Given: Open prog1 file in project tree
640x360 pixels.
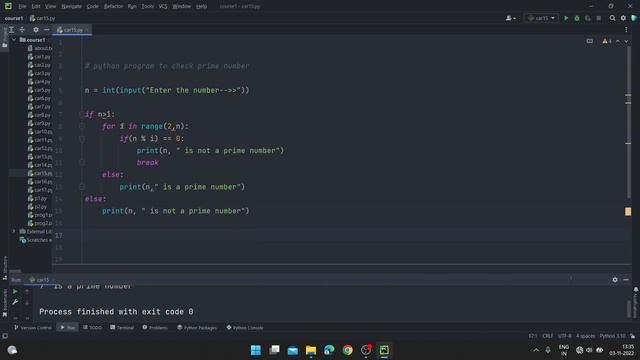Looking at the screenshot, I should [x=40, y=215].
